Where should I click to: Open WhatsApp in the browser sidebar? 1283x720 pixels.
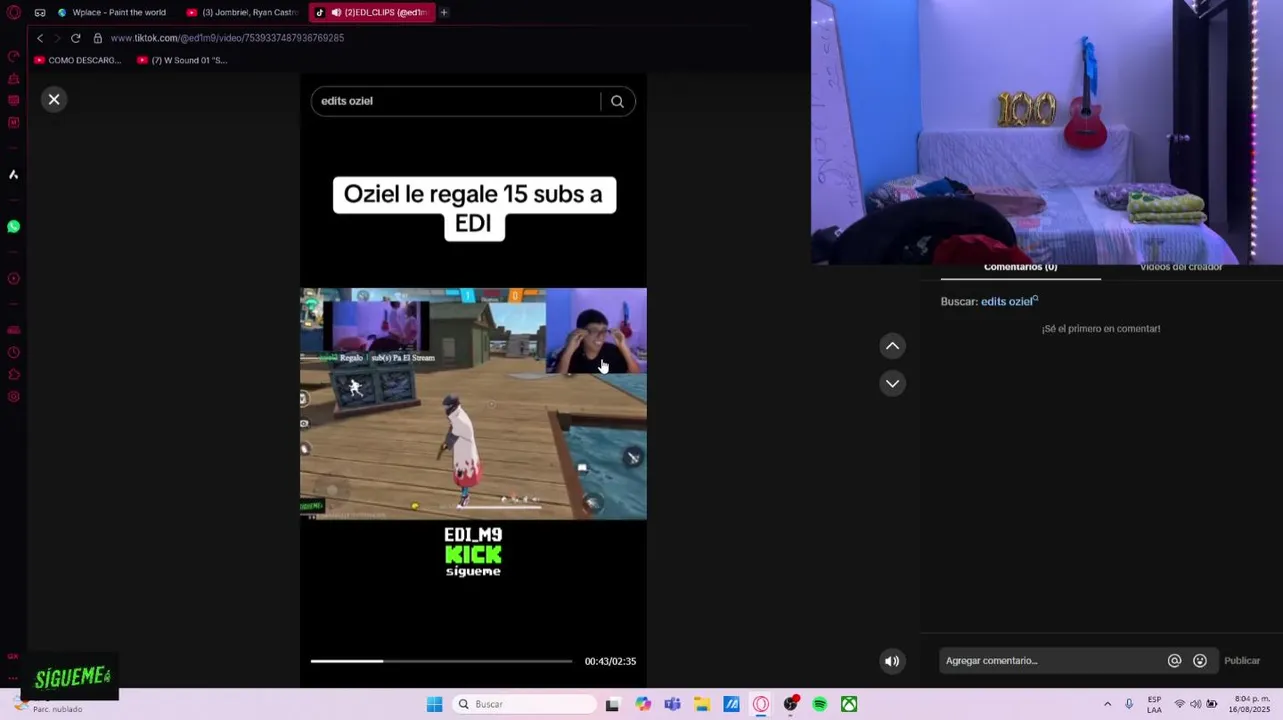coord(14,227)
